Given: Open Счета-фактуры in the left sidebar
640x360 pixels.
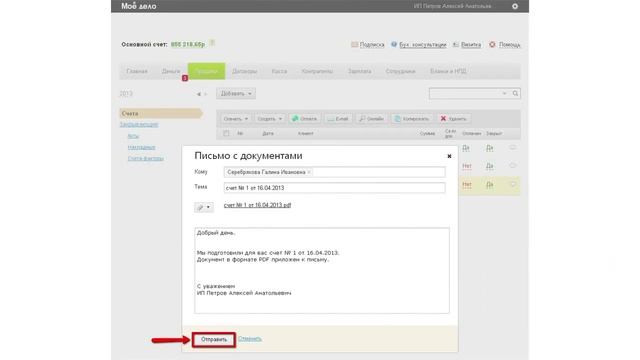Looking at the screenshot, I should (x=146, y=158).
